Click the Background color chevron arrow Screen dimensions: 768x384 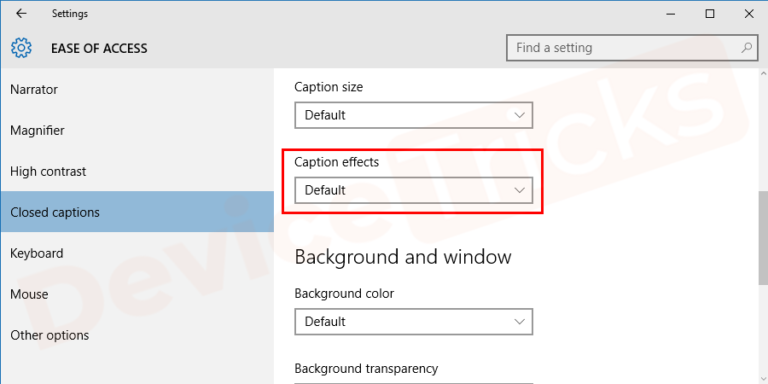pyautogui.click(x=519, y=322)
